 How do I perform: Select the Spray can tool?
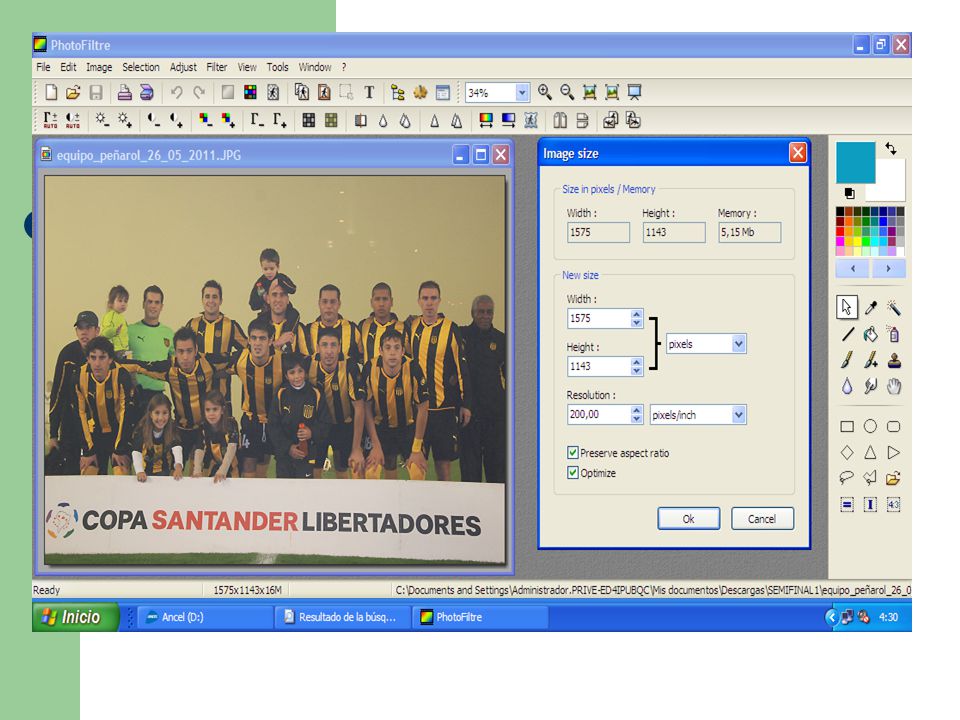click(x=894, y=334)
